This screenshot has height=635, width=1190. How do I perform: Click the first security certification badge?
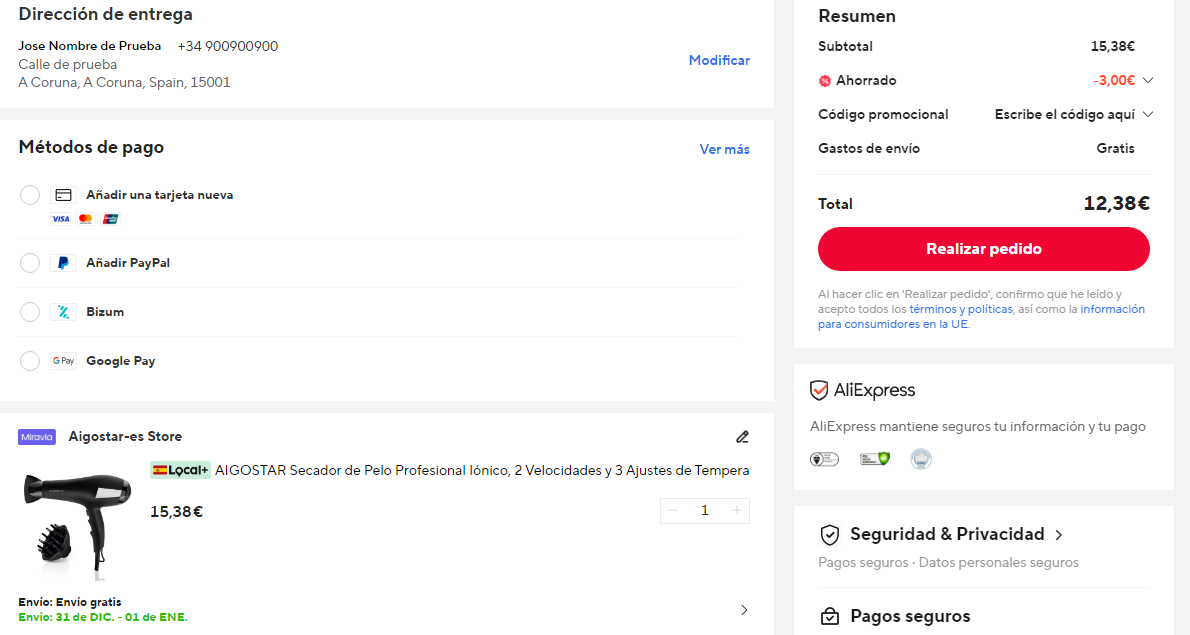[x=824, y=459]
